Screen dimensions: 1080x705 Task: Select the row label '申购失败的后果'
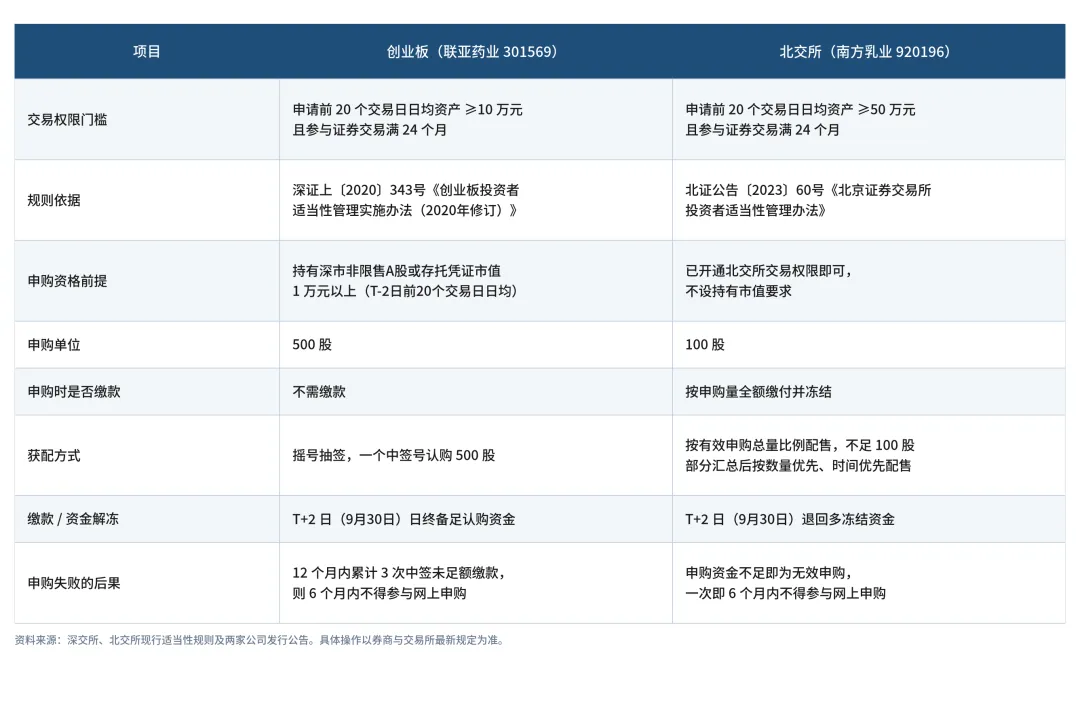(74, 583)
